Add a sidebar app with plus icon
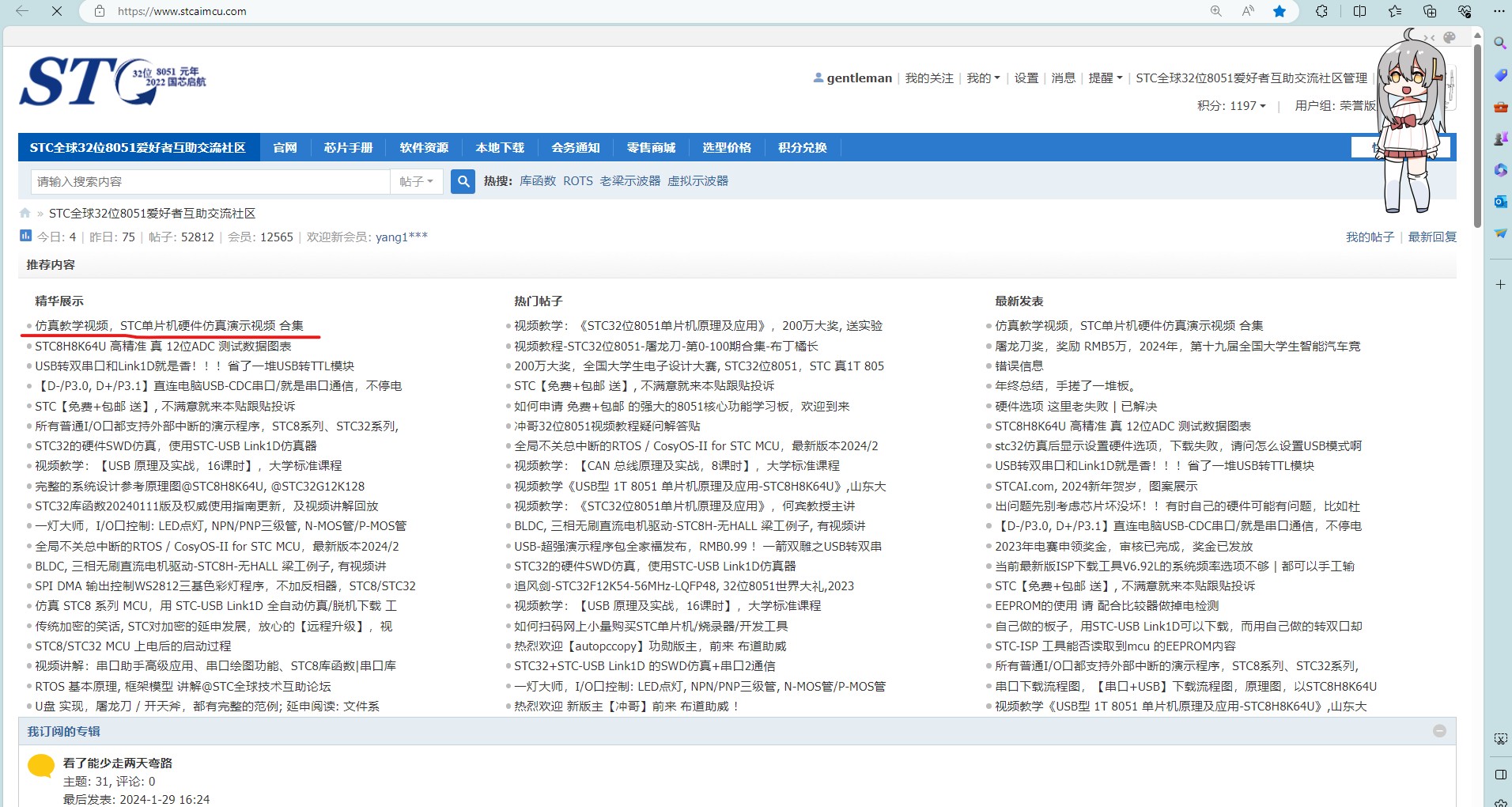 (1499, 284)
